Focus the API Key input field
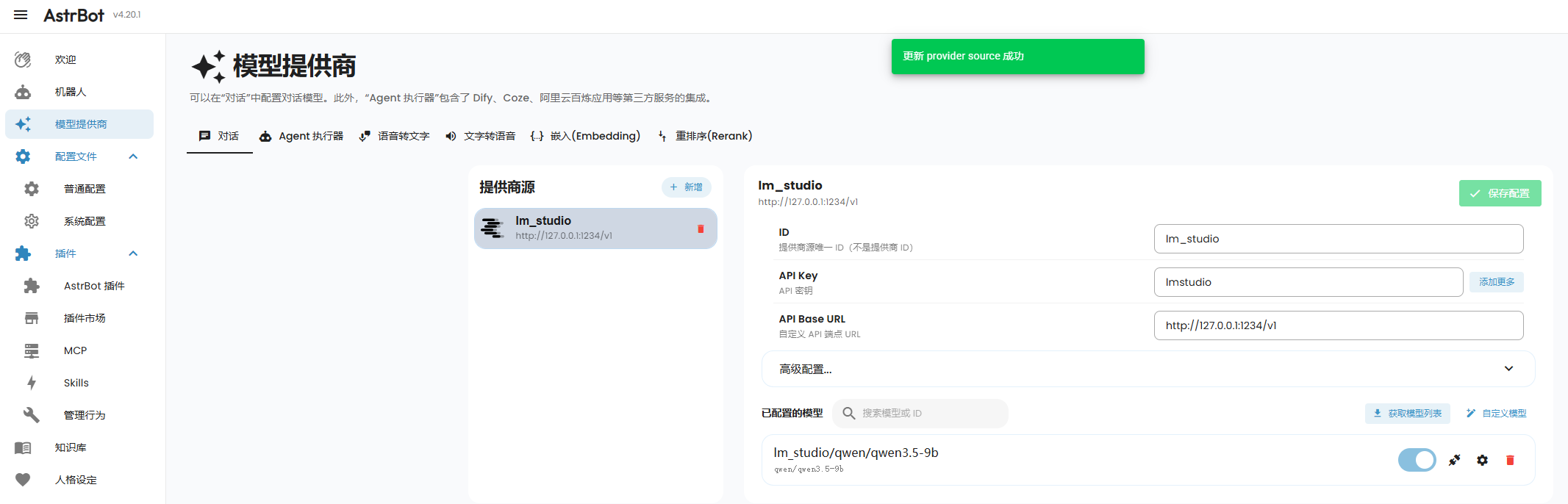 tap(1309, 282)
